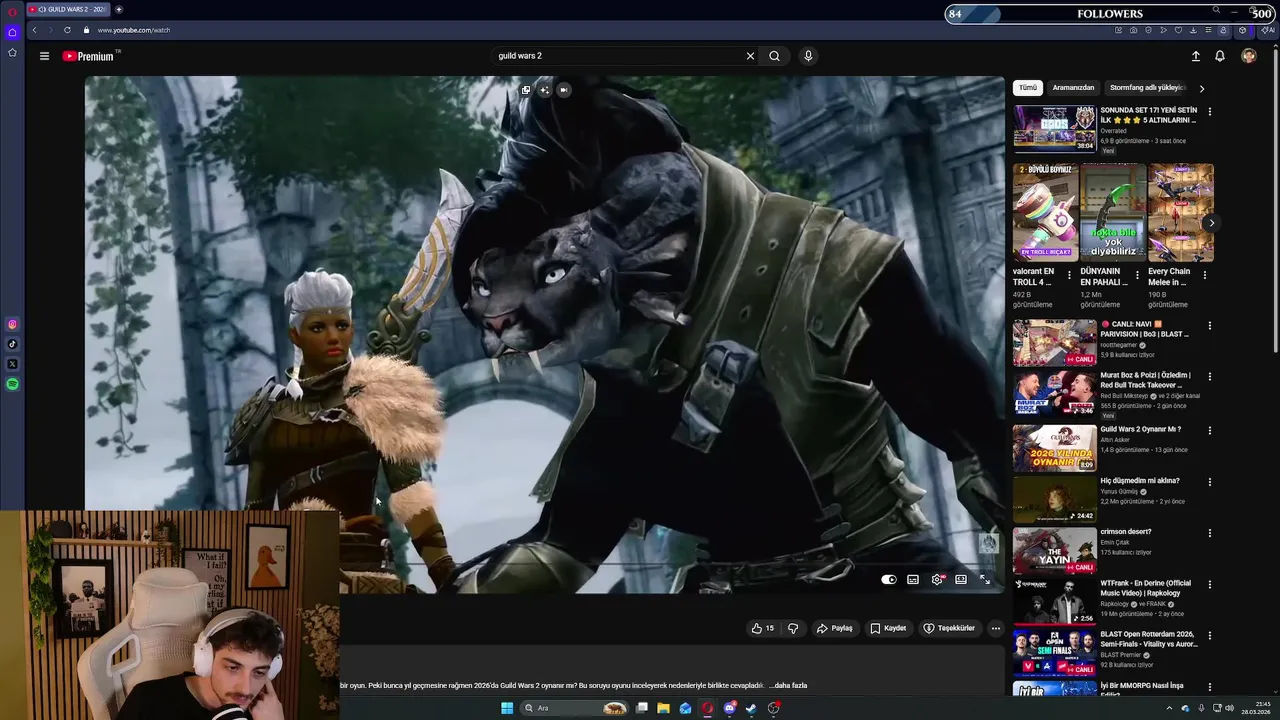
Task: Open Steam from the taskbar
Action: tap(751, 708)
